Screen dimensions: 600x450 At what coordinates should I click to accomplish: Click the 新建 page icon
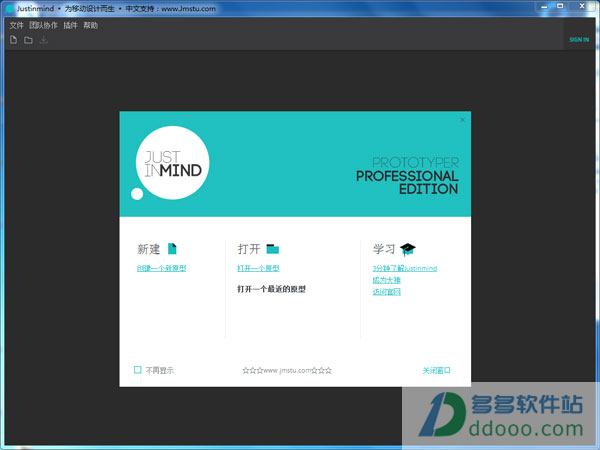pyautogui.click(x=172, y=249)
